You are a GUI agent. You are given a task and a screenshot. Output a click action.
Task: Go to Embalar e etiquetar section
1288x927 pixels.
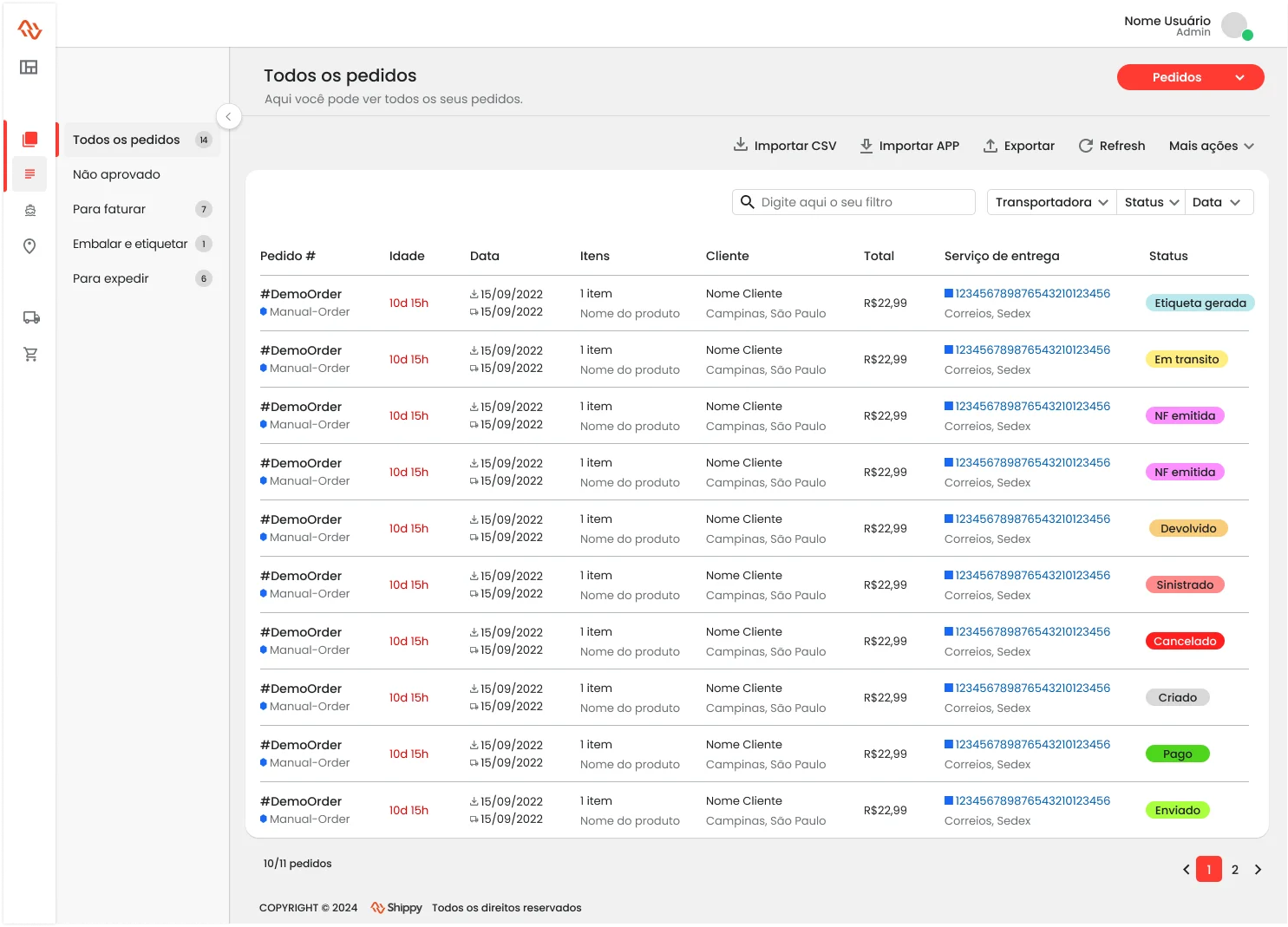130,244
